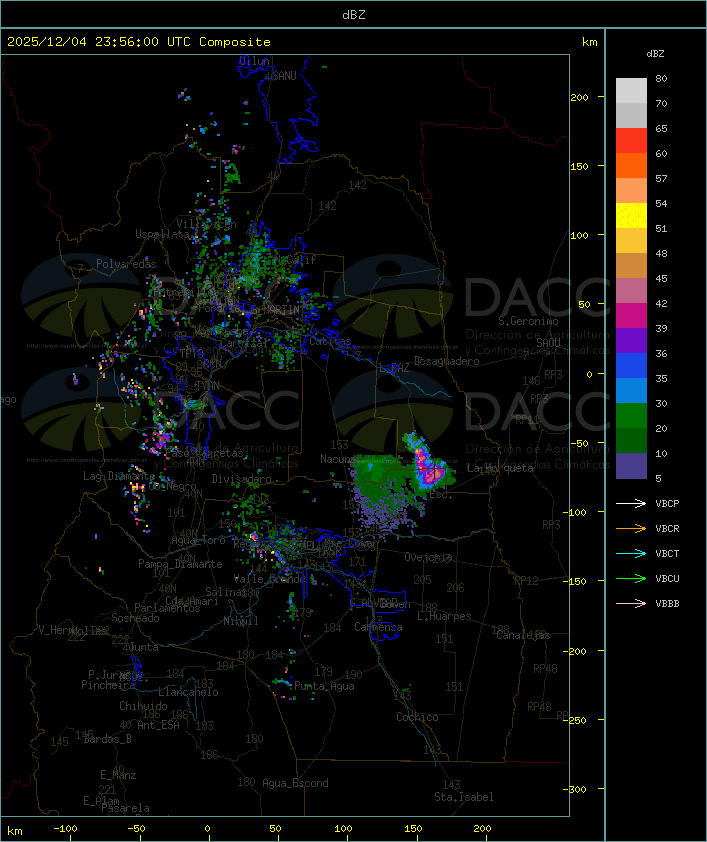Click the dark green 10-20 dBZ swatch
Viewport: 707px width, 842px height.
click(631, 441)
